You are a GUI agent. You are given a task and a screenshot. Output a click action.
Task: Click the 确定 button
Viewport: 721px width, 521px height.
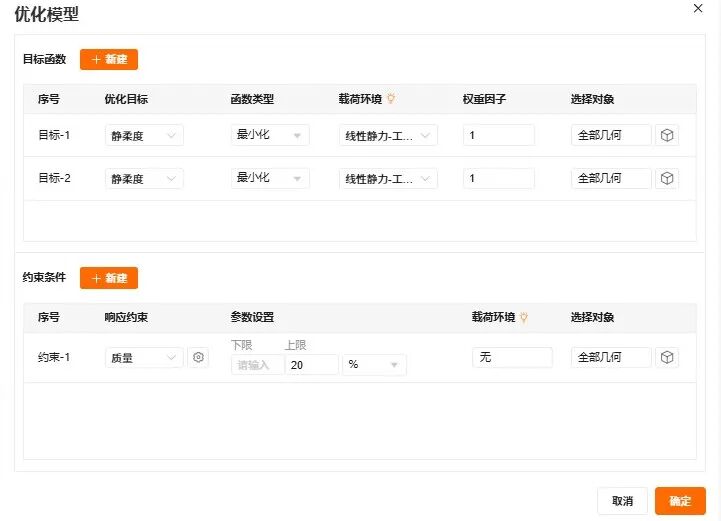click(680, 501)
